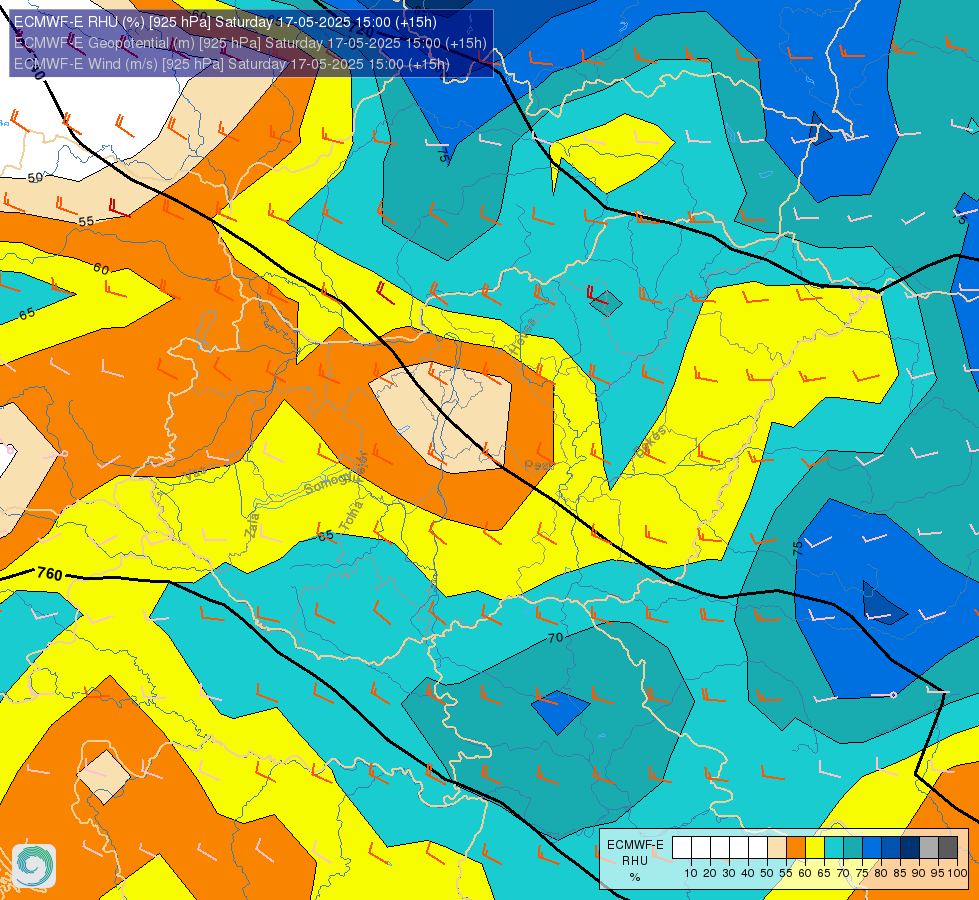Pick the yellow 60–65 legend swatch
The width and height of the screenshot is (979, 900).
pos(815,848)
